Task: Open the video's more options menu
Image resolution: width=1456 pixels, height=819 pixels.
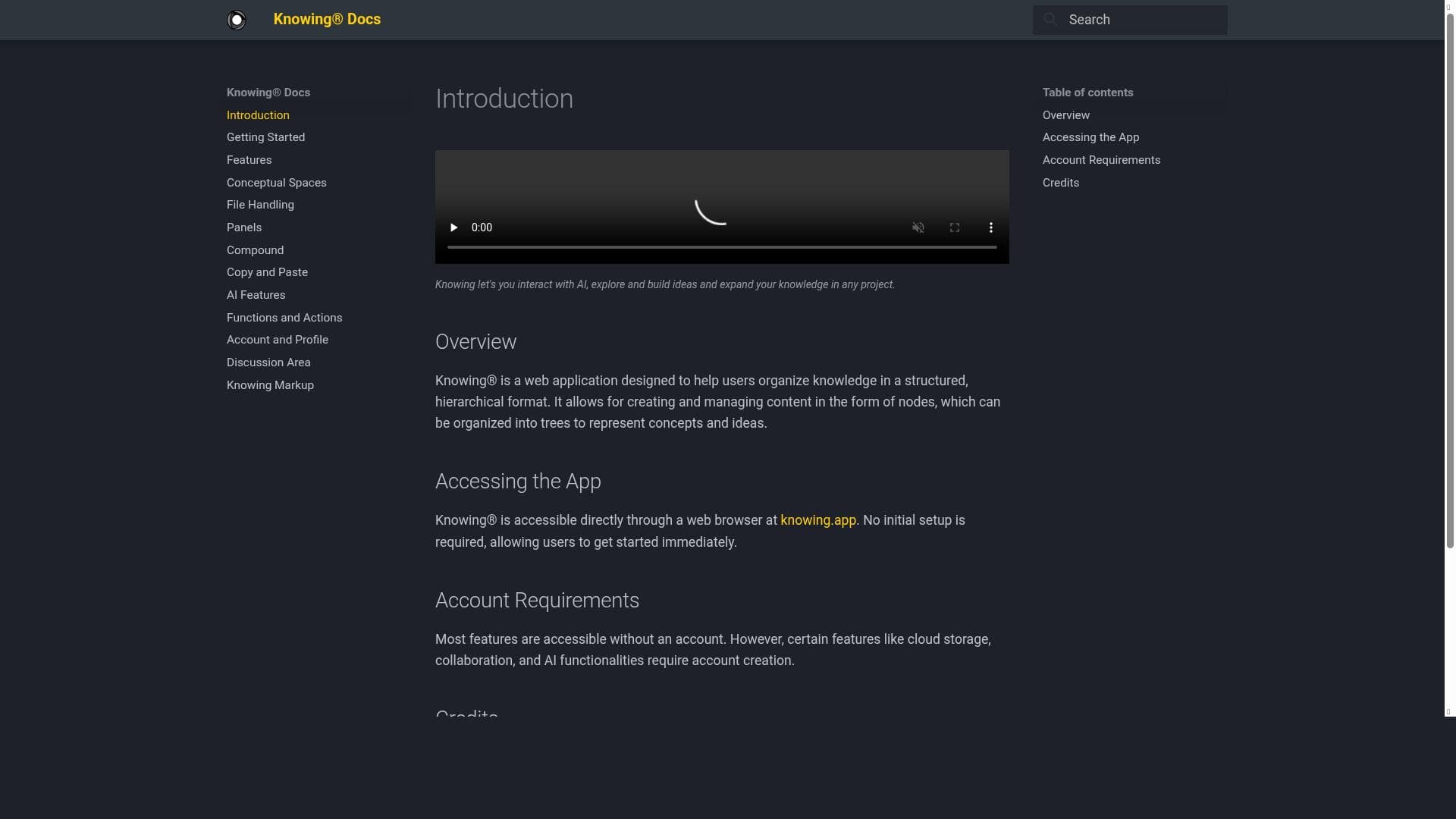Action: [991, 227]
